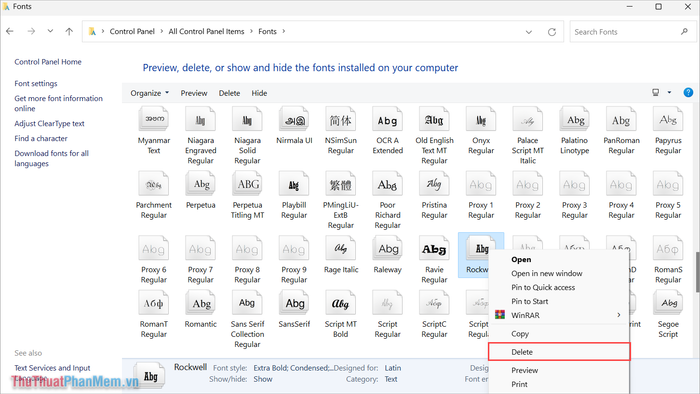
Task: Select the Rage Italic font
Action: click(341, 255)
